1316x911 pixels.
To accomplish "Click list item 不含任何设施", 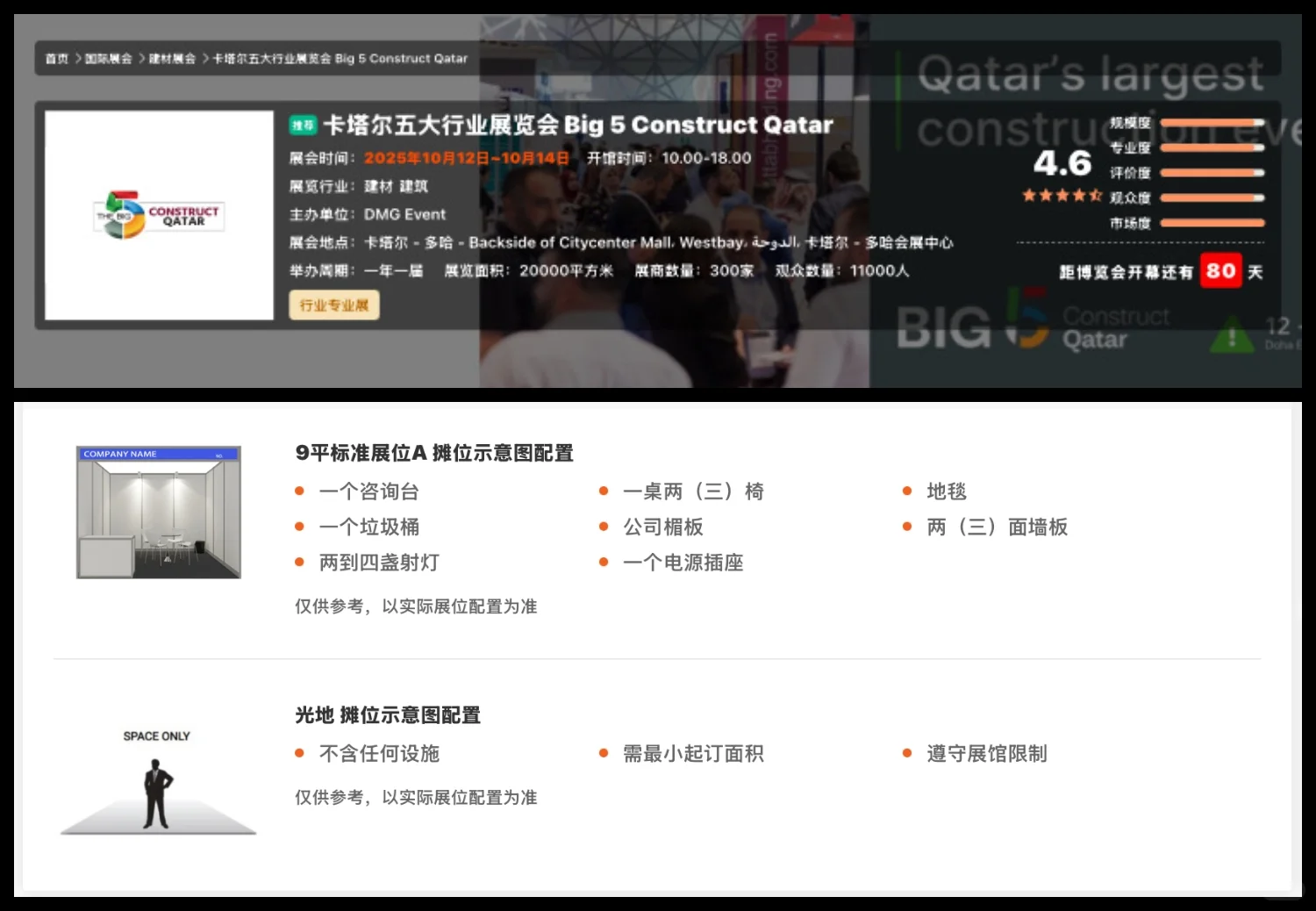I will click(x=380, y=753).
